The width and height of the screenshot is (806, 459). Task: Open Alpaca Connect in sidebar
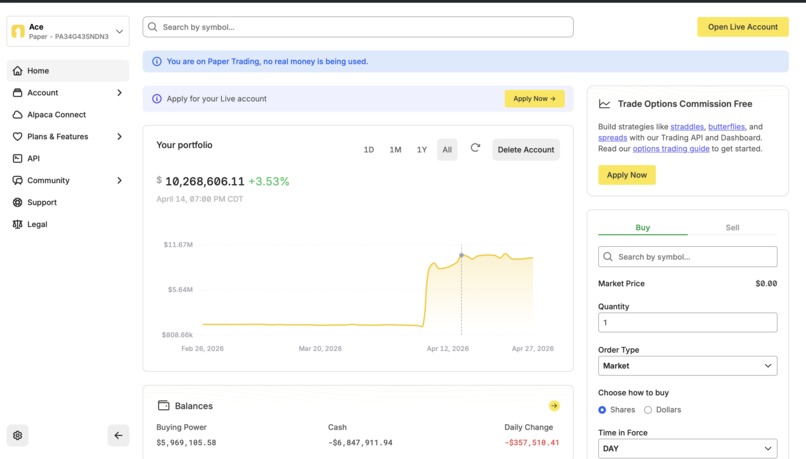coord(68,115)
